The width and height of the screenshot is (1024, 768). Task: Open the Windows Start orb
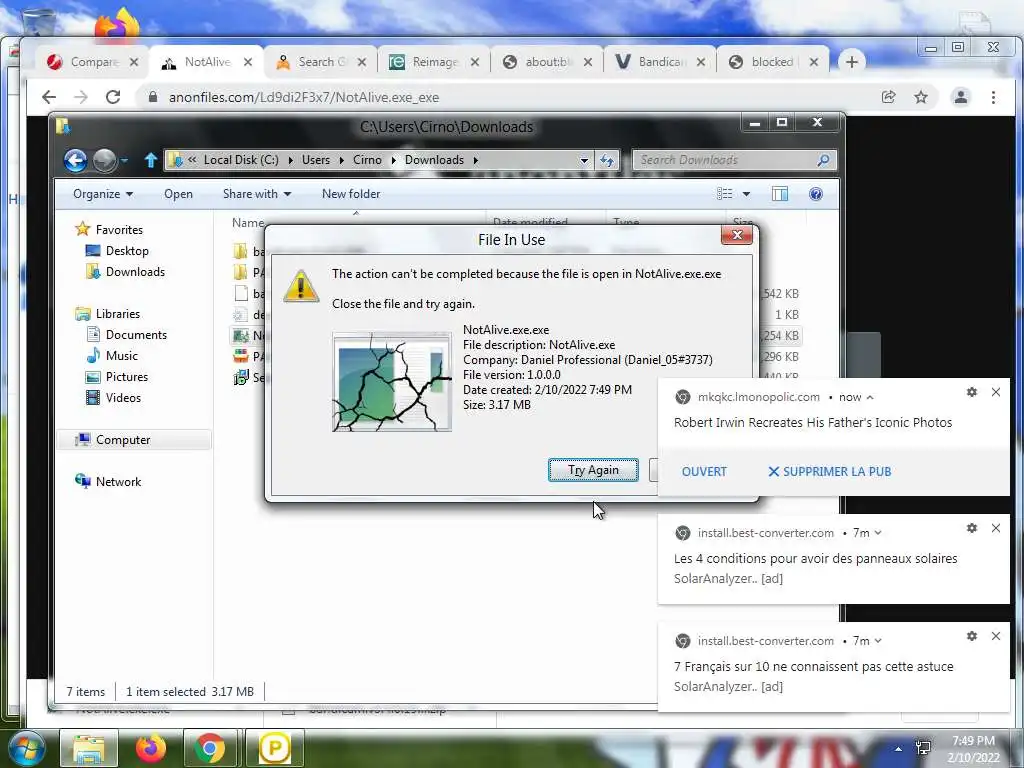pyautogui.click(x=25, y=748)
